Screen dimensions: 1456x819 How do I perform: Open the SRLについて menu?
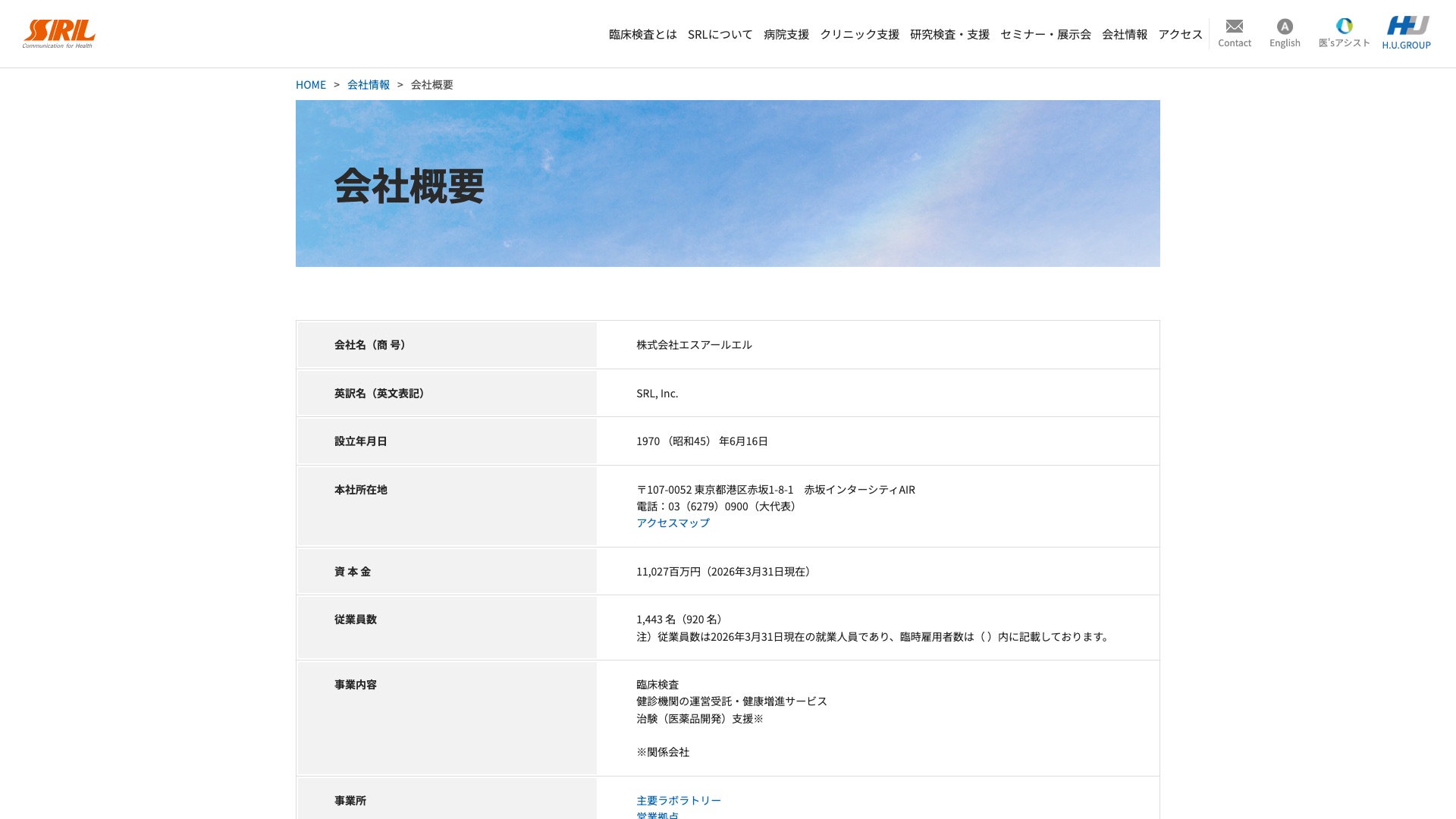point(720,34)
